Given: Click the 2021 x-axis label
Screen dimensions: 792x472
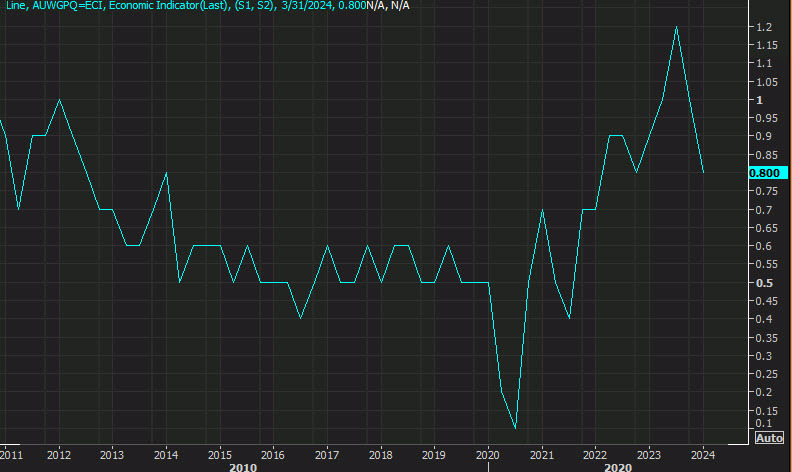Looking at the screenshot, I should click(x=541, y=455).
